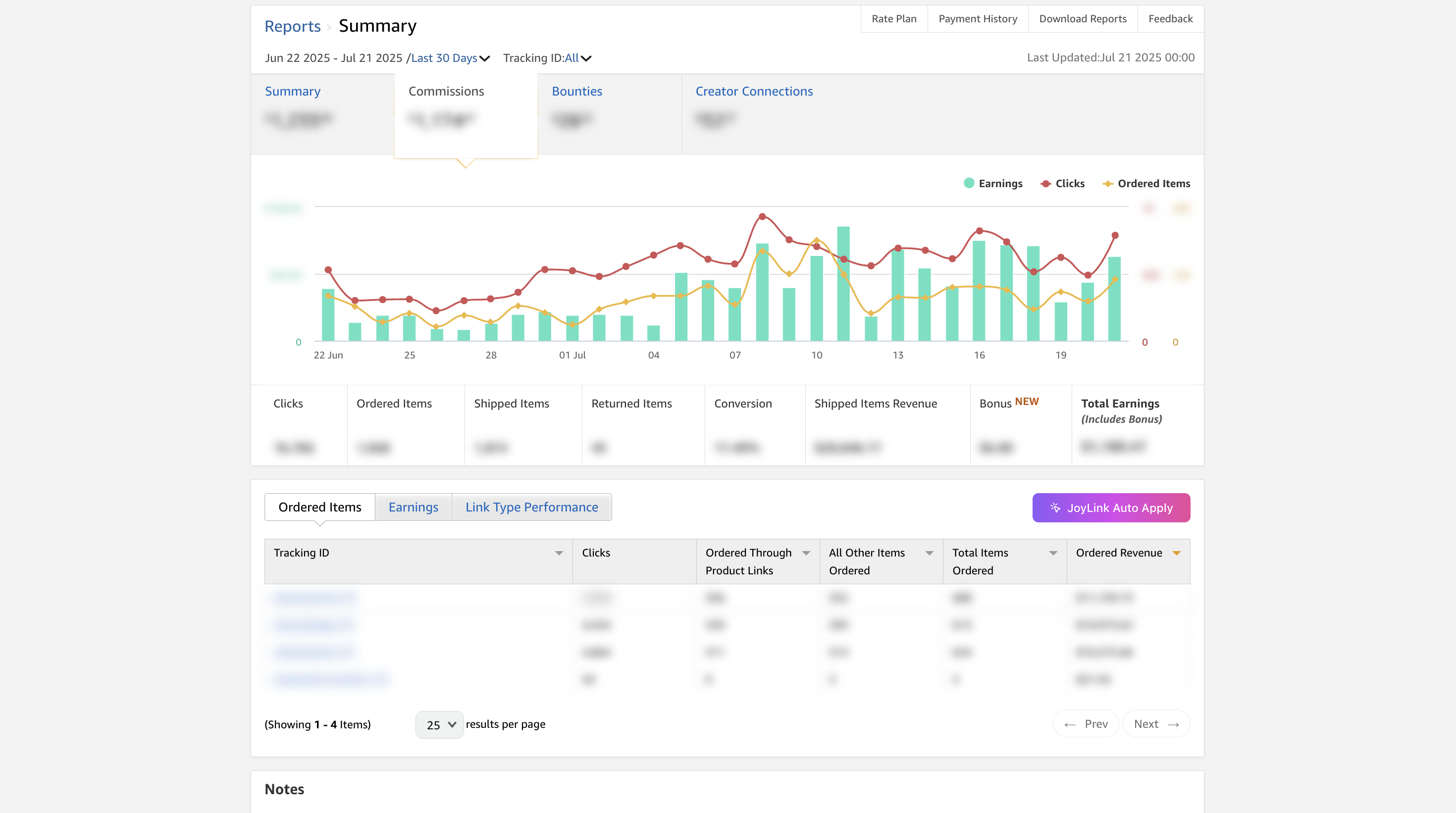The width and height of the screenshot is (1456, 813).
Task: Click the 01 Jul axis date label
Action: 572,355
